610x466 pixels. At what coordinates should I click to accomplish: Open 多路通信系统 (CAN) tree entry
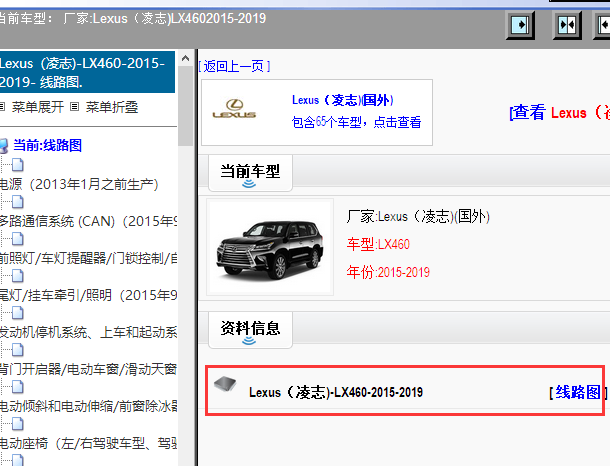[x=88, y=221]
